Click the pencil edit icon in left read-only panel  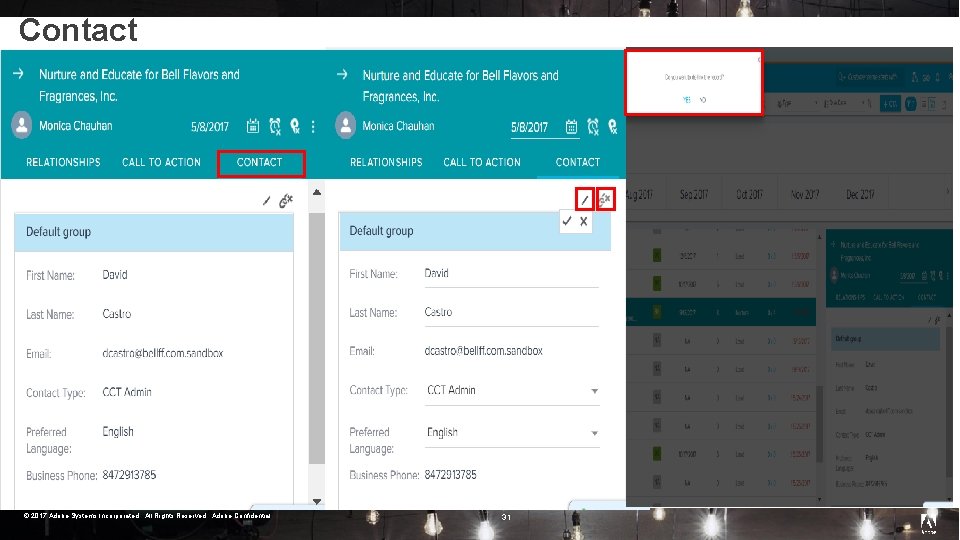[x=266, y=201]
